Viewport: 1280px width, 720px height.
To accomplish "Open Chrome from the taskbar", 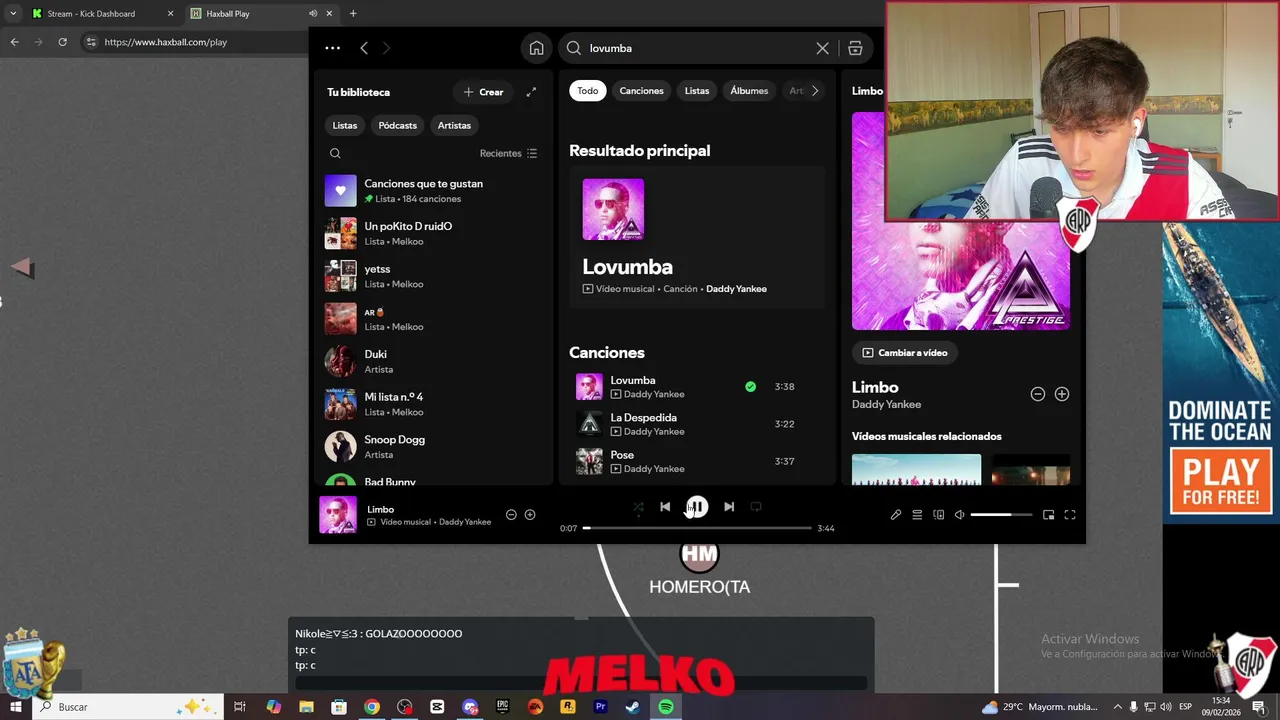I will coord(372,707).
